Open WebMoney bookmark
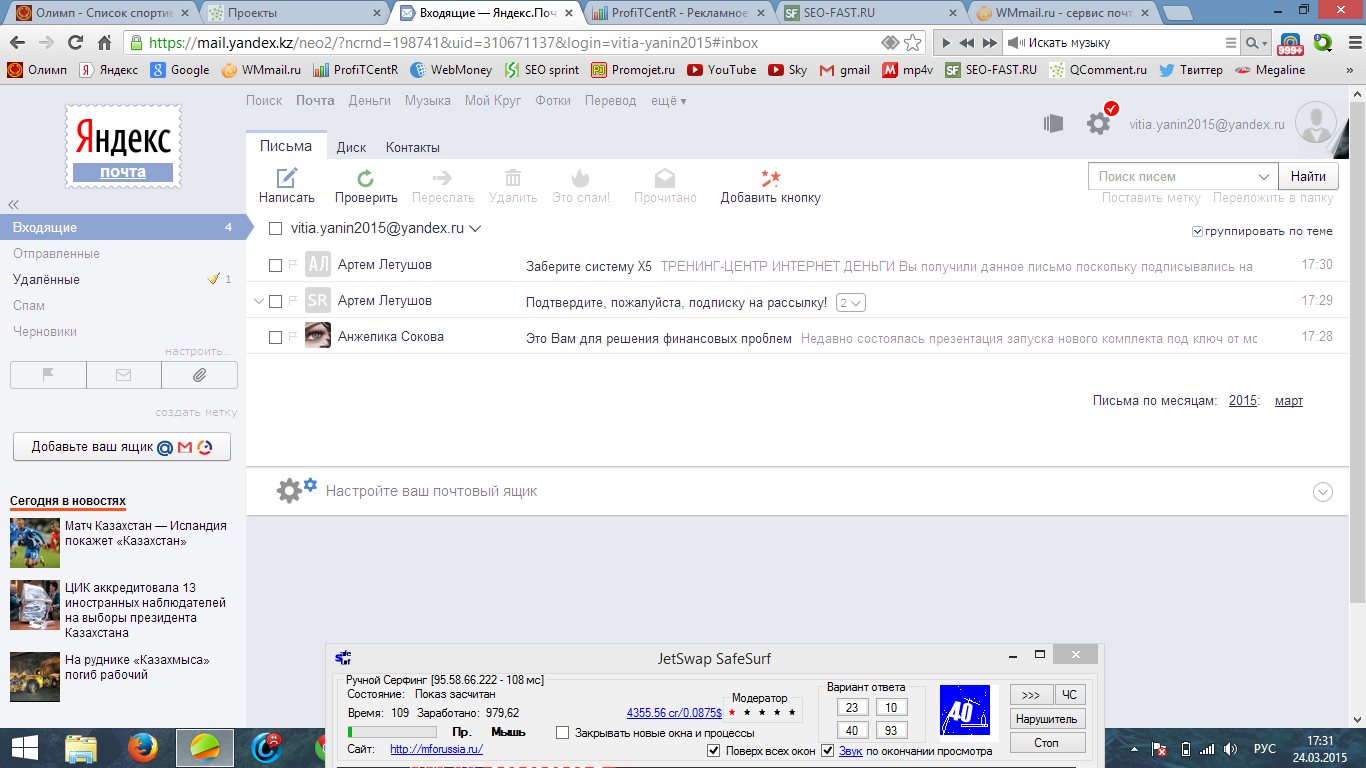This screenshot has width=1366, height=768. (x=451, y=70)
